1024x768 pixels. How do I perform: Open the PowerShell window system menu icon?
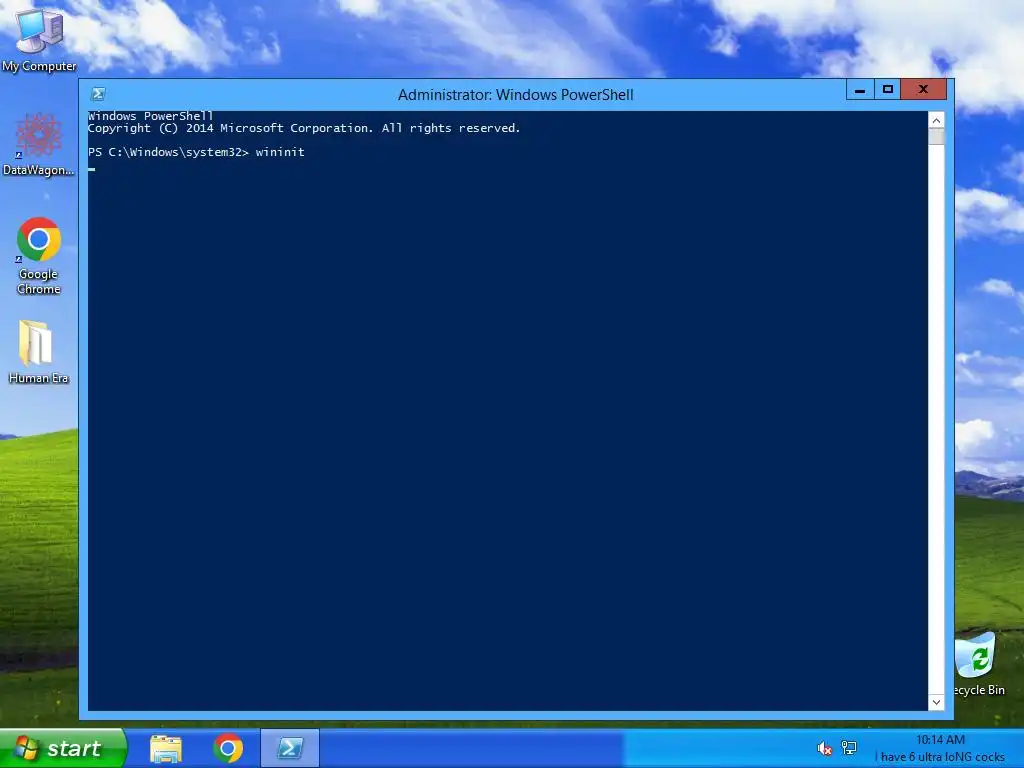98,94
